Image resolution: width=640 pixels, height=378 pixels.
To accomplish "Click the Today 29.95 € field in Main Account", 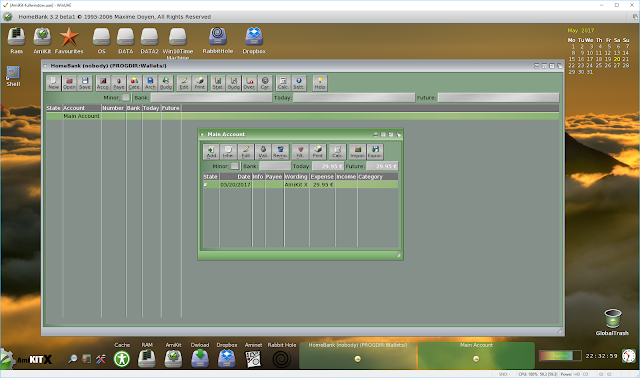I will [x=328, y=166].
